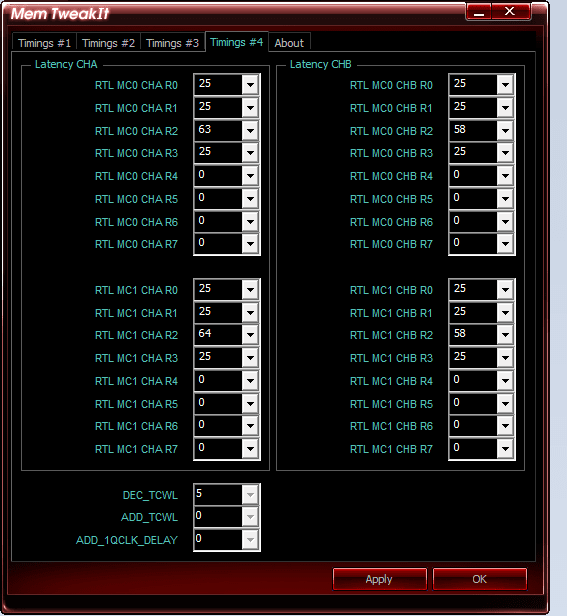This screenshot has height=616, width=567.
Task: Open RTL MC1 CHA R5 dropdown arrow
Action: 250,403
